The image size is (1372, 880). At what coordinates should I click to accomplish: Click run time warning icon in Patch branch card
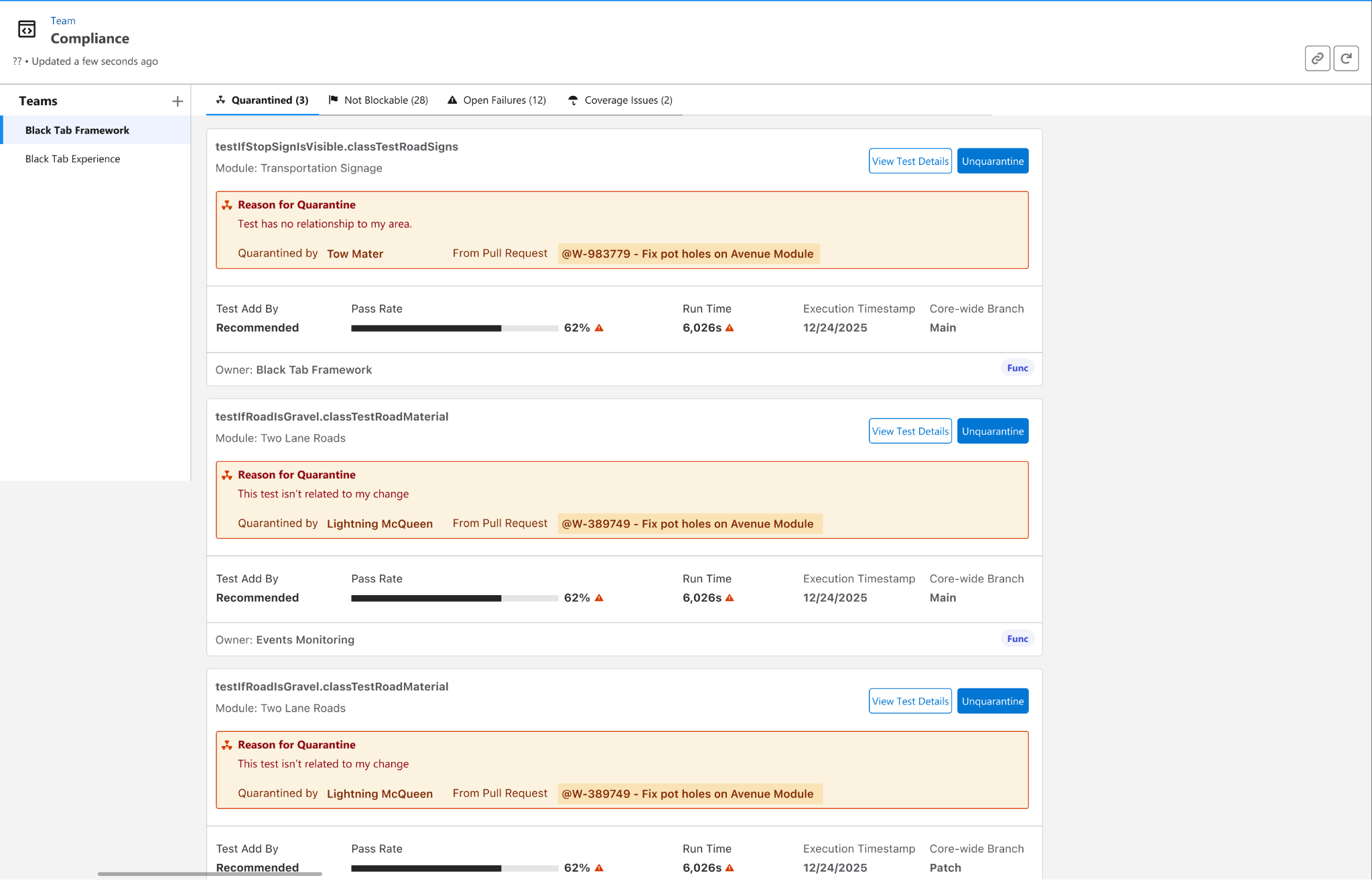730,868
